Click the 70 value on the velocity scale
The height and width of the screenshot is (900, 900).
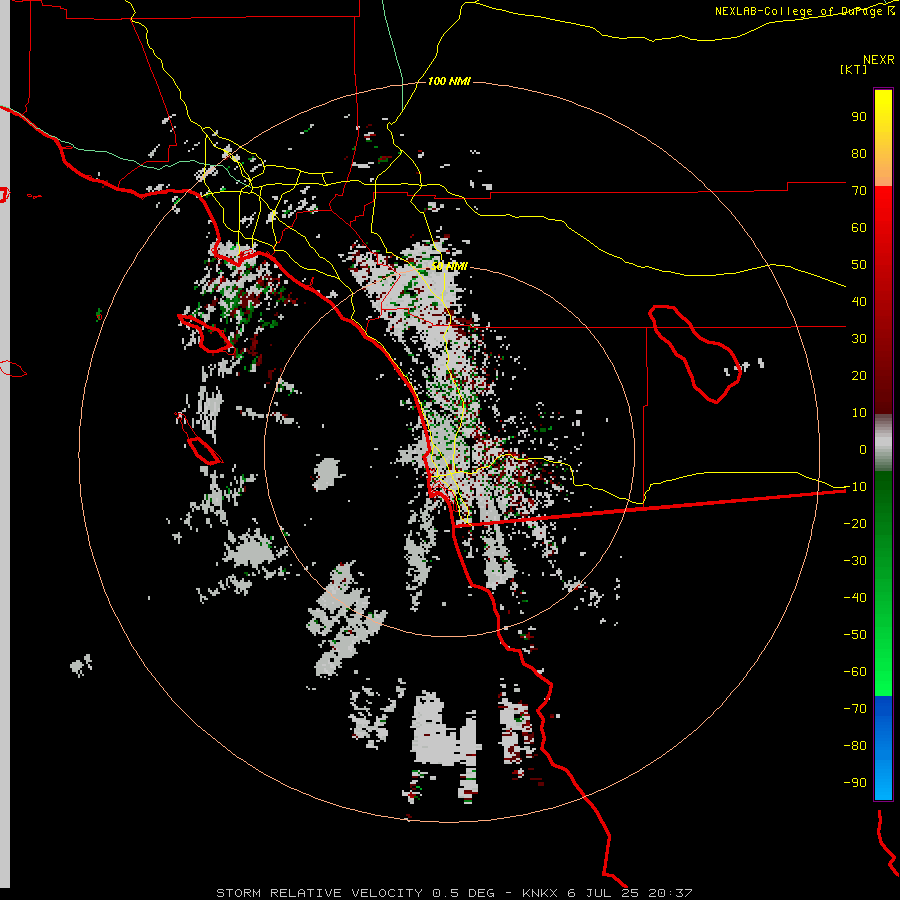pyautogui.click(x=859, y=191)
